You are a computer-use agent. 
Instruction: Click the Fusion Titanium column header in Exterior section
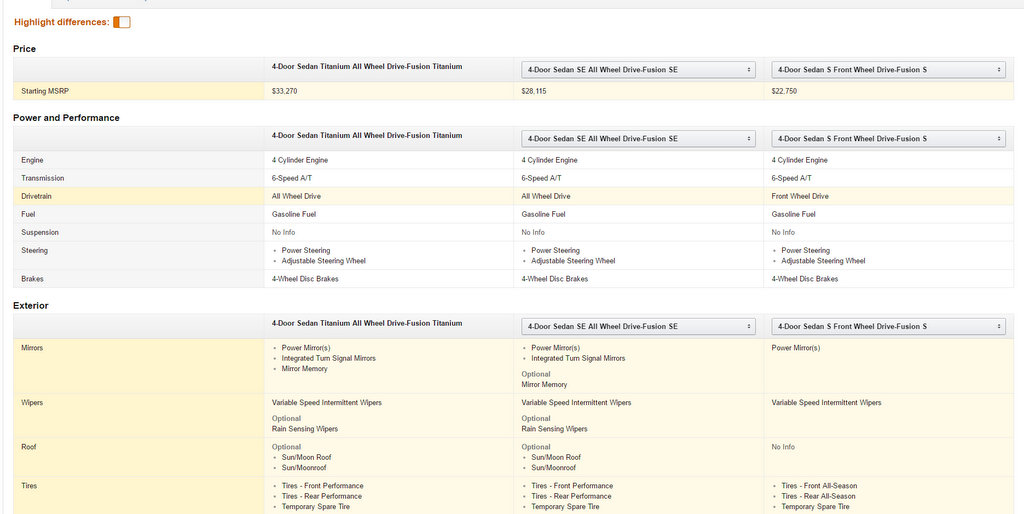[367, 323]
